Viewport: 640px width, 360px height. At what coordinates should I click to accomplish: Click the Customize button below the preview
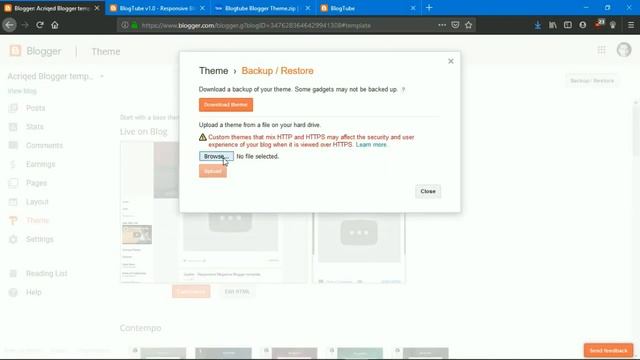coord(191,291)
